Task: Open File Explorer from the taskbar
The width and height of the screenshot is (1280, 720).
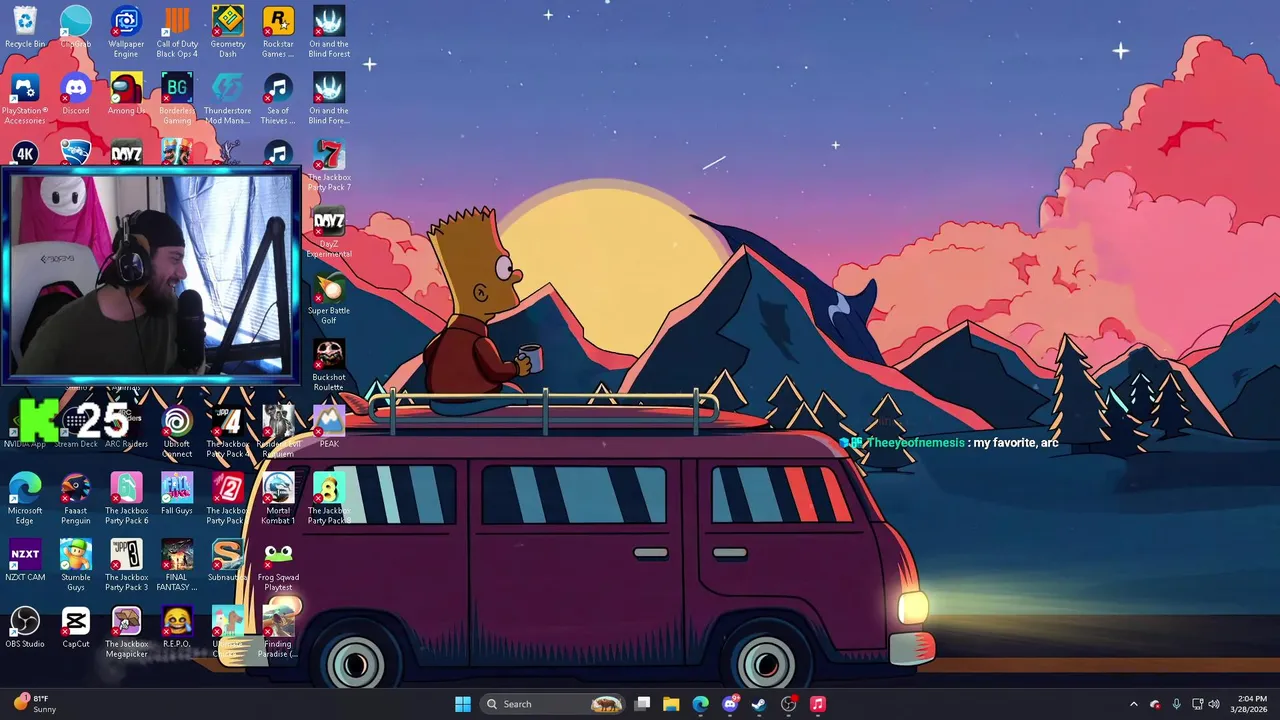Action: coord(671,704)
